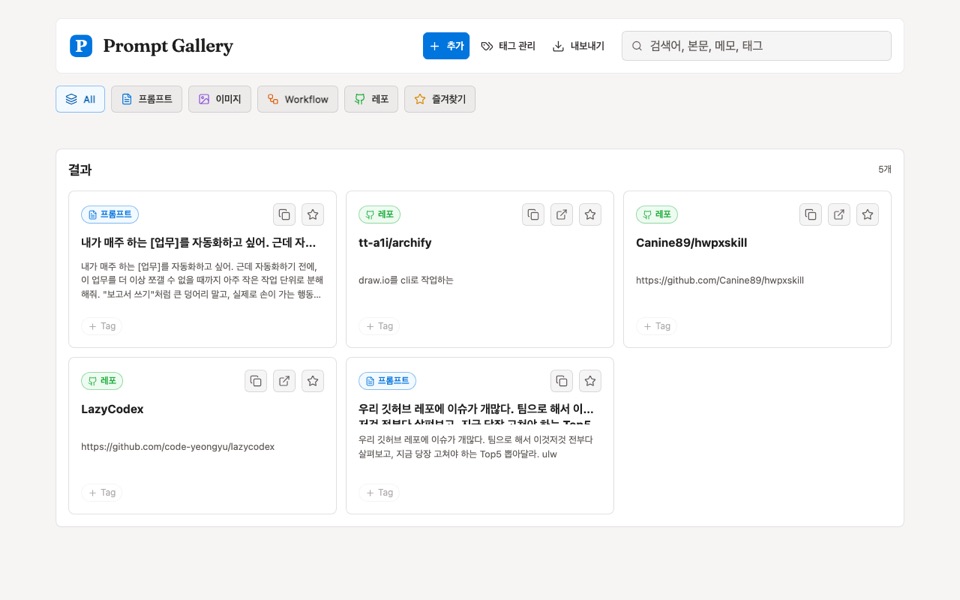
Task: Click the 결과 heading
Action: point(80,170)
